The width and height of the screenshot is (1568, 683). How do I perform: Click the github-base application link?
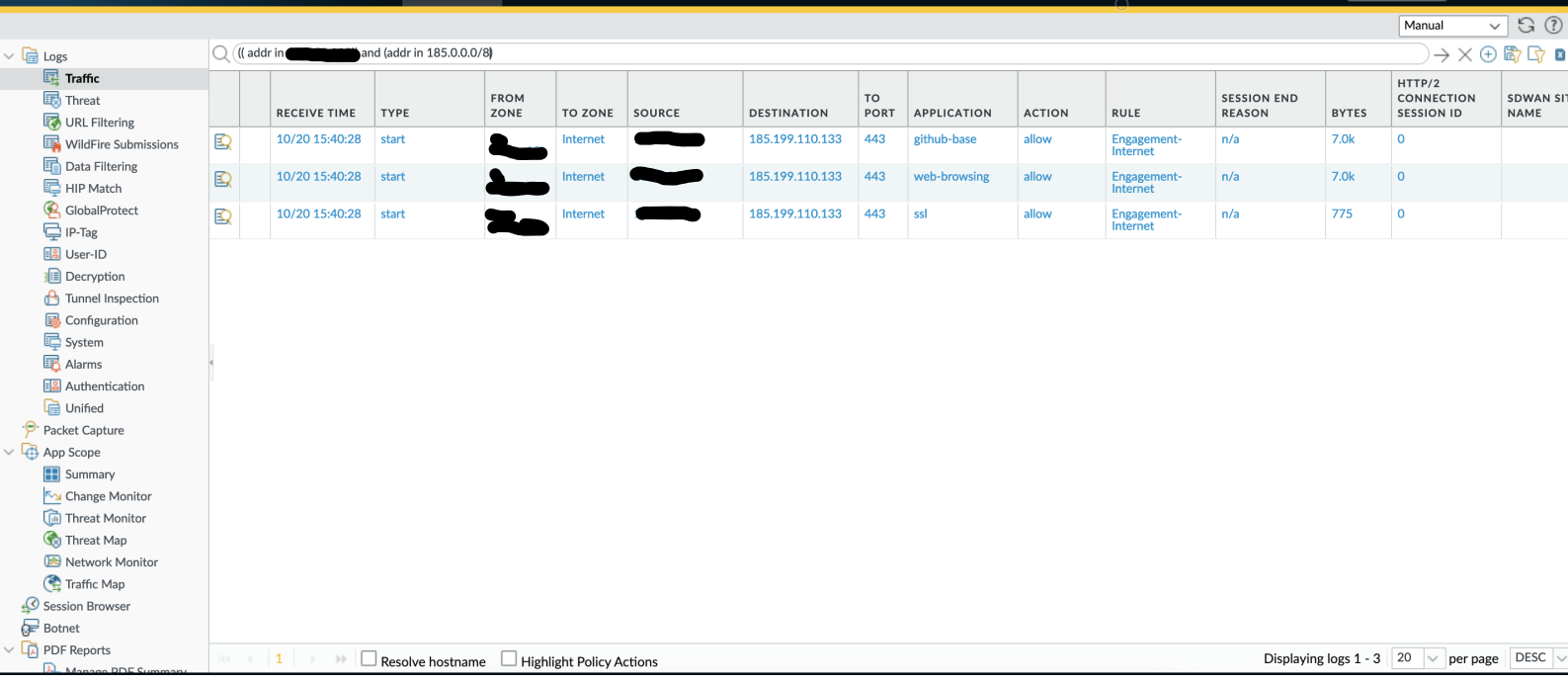(945, 139)
